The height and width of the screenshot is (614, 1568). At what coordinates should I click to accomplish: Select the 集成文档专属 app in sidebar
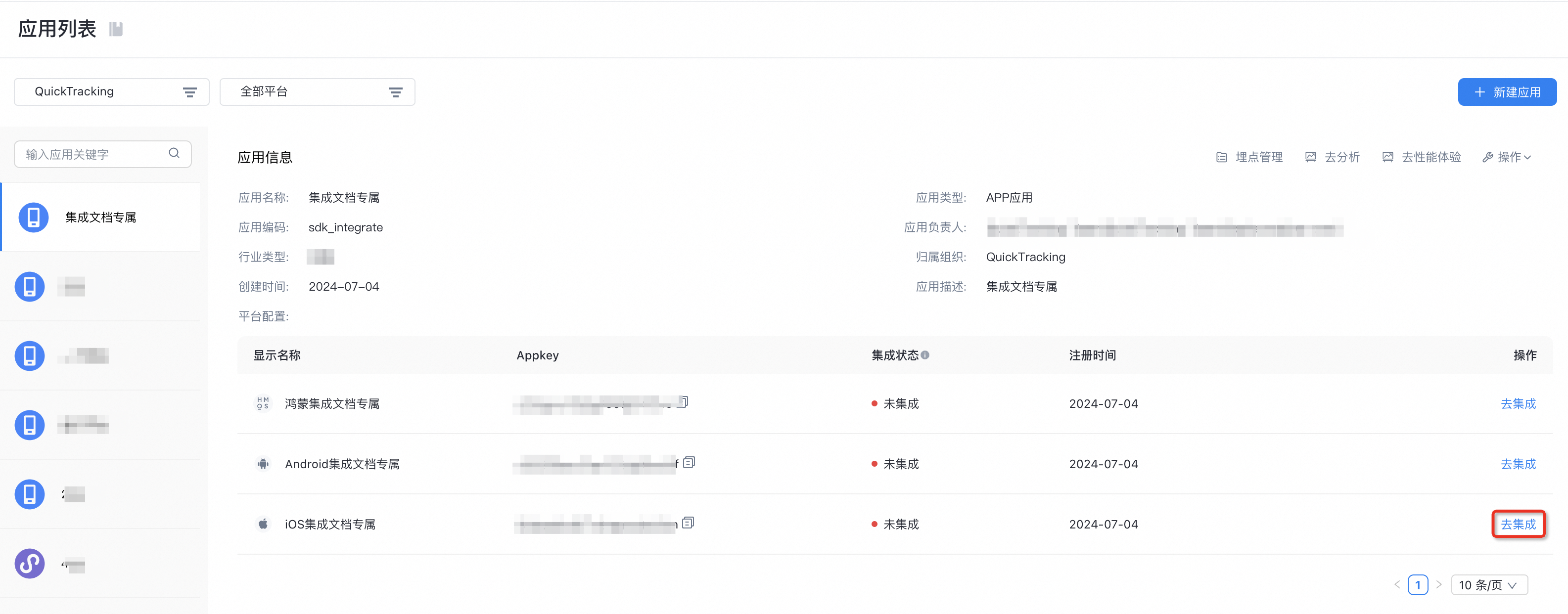tap(100, 217)
